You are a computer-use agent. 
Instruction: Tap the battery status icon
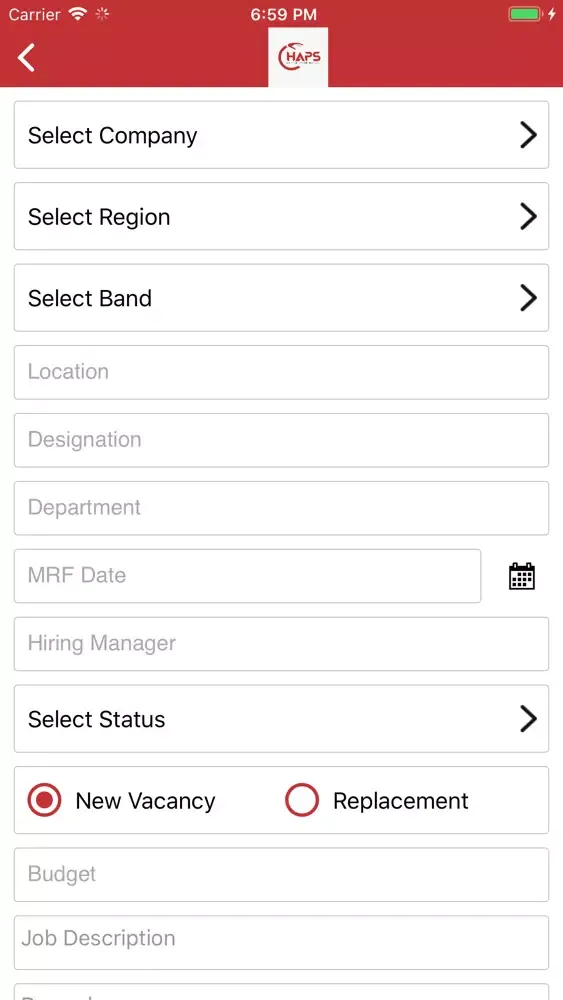coord(525,14)
